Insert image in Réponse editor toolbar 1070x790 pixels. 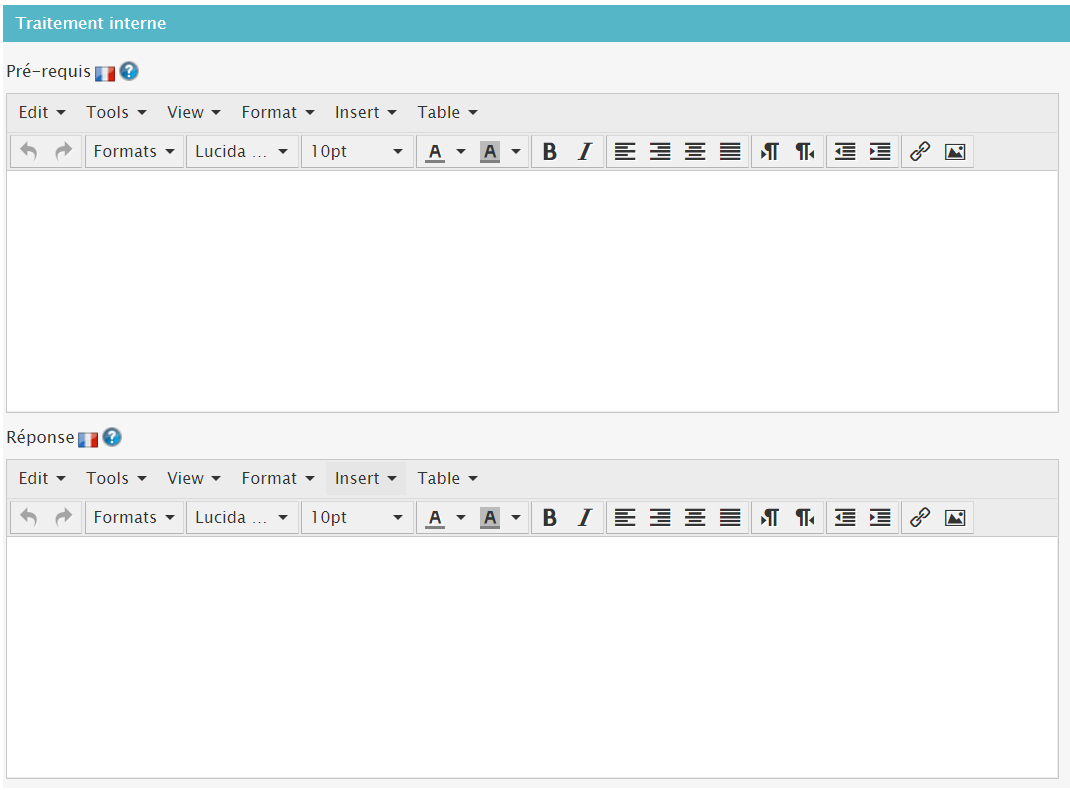(x=955, y=518)
